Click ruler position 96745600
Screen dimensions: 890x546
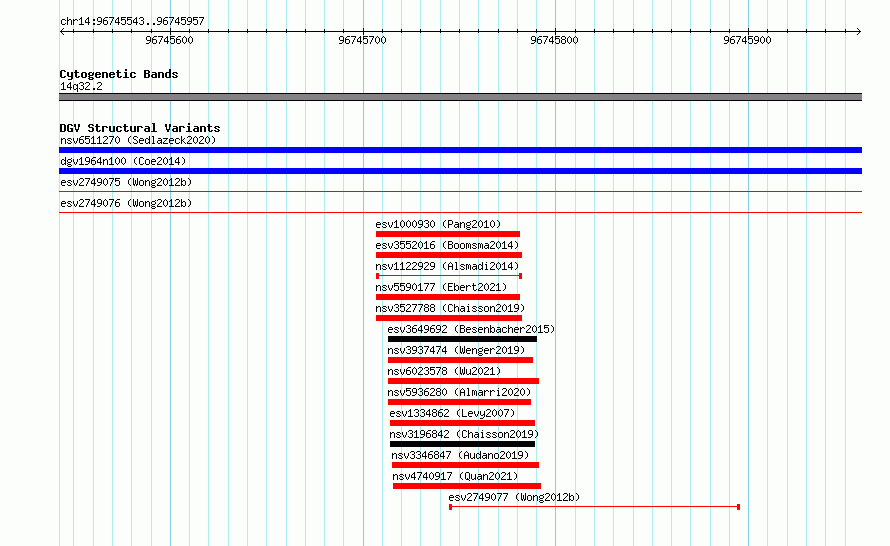(x=169, y=40)
